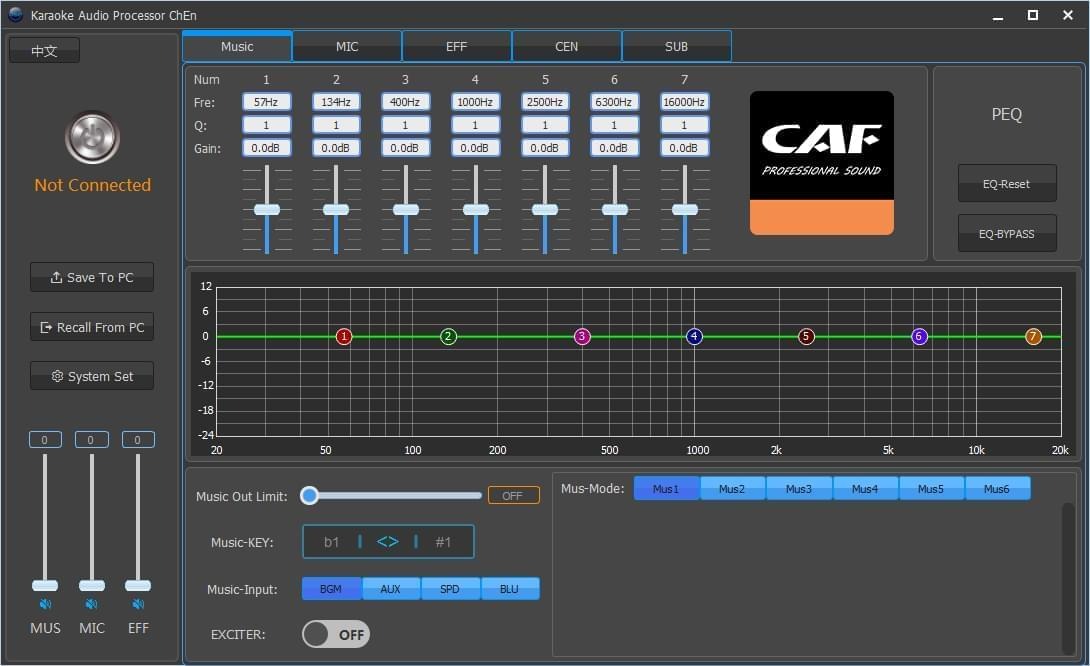Screen dimensions: 1090x666
Task: Select EQ node 1 on the graph
Action: click(344, 337)
